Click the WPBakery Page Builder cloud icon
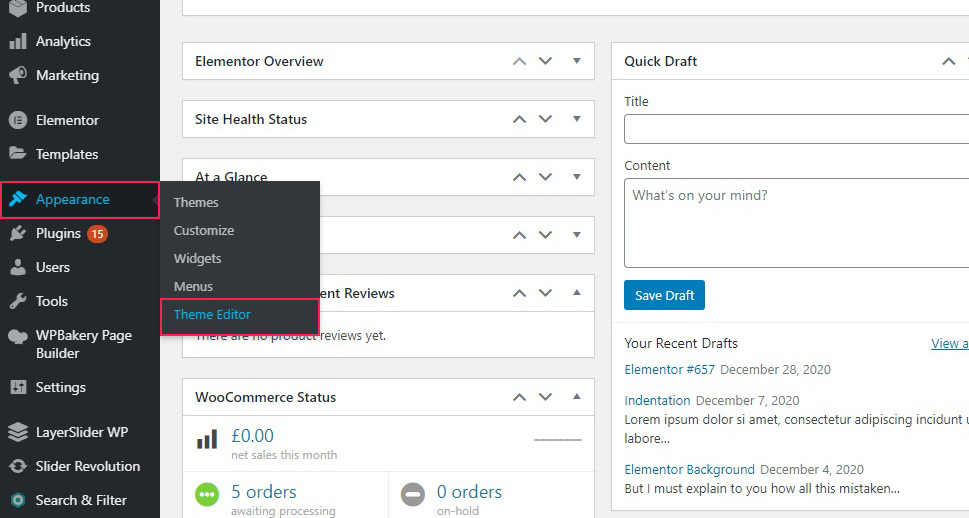This screenshot has width=969, height=518. [18, 336]
